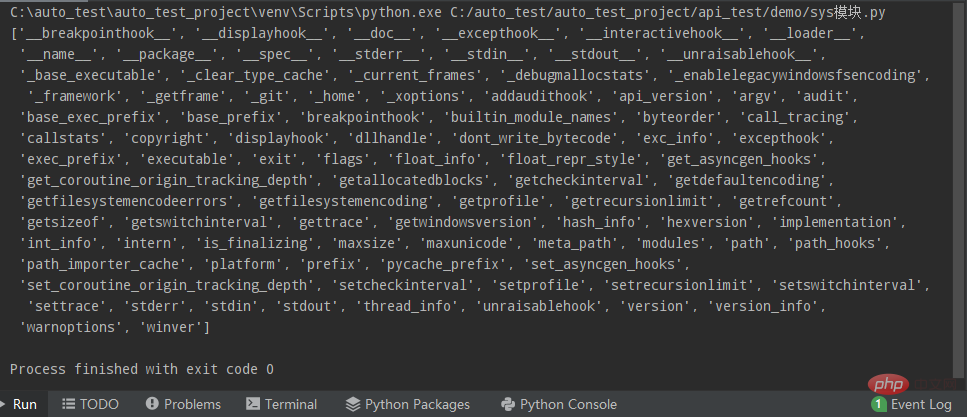The height and width of the screenshot is (417, 967).
Task: Click the Python Packages stacked layers icon
Action: pyautogui.click(x=353, y=404)
